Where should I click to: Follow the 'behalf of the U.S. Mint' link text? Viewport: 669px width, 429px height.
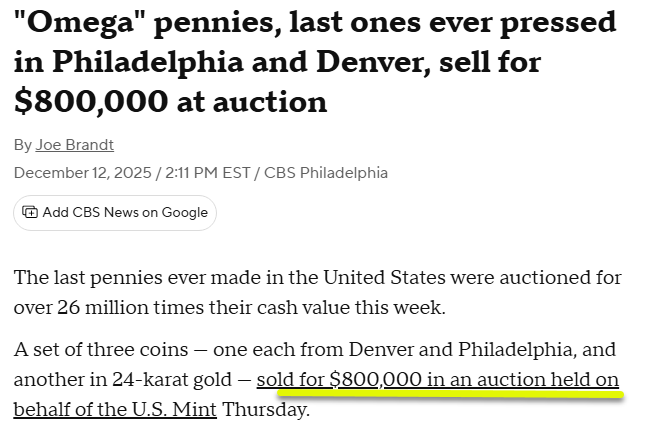point(115,409)
